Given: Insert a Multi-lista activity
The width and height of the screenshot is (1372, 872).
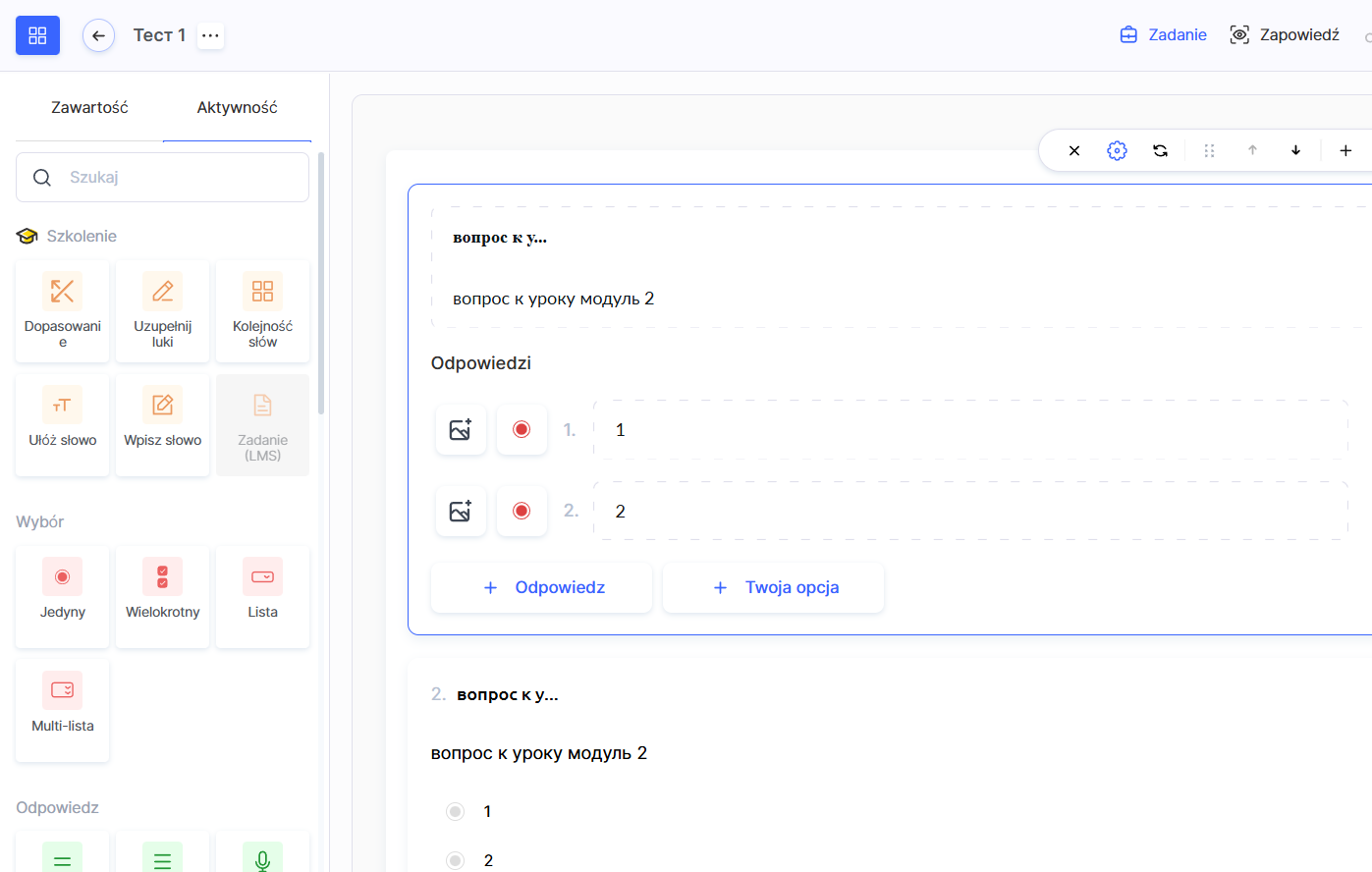Looking at the screenshot, I should (63, 709).
